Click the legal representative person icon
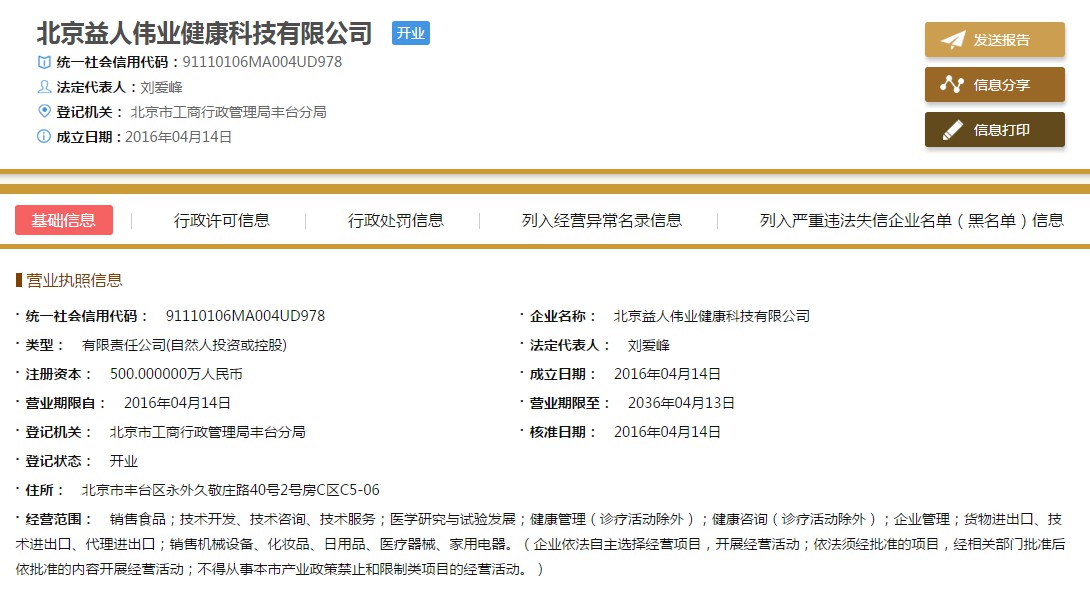Viewport: 1090px width, 590px height. 44,87
